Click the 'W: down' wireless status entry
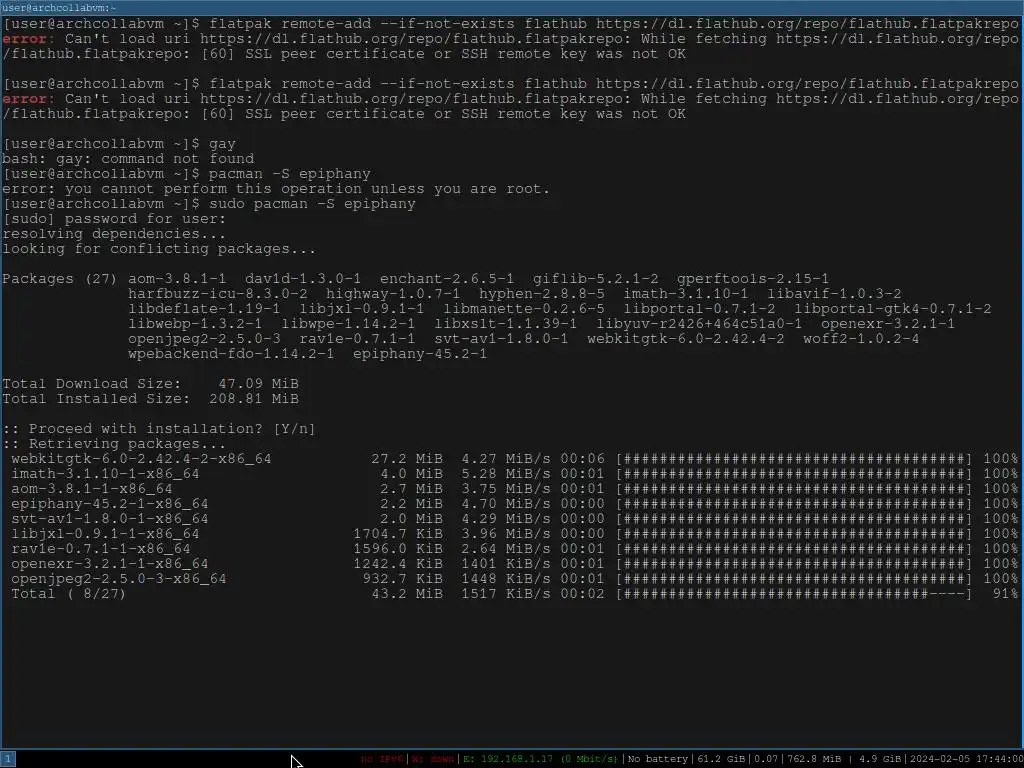 (432, 759)
